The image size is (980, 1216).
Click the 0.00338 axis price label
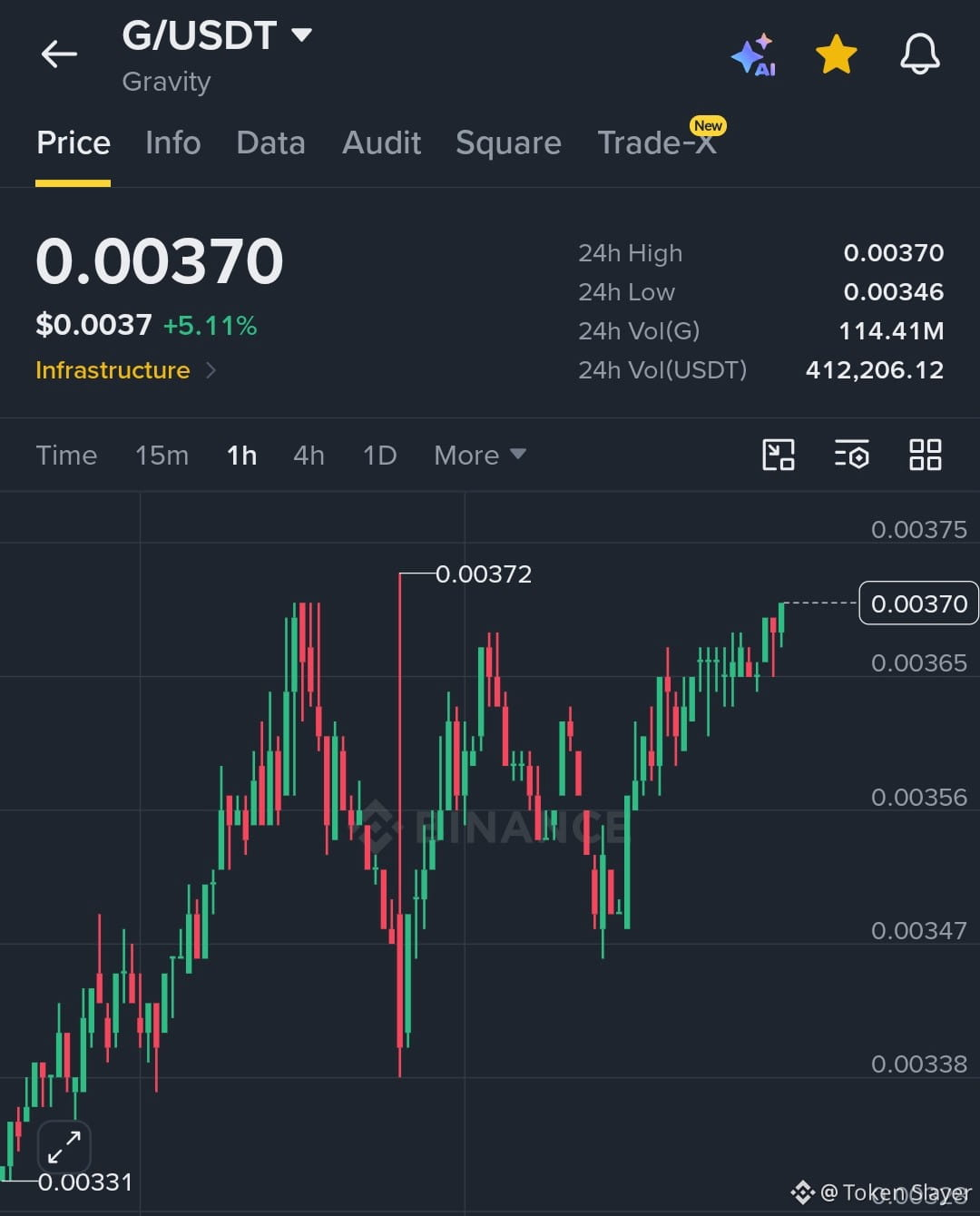point(919,1064)
